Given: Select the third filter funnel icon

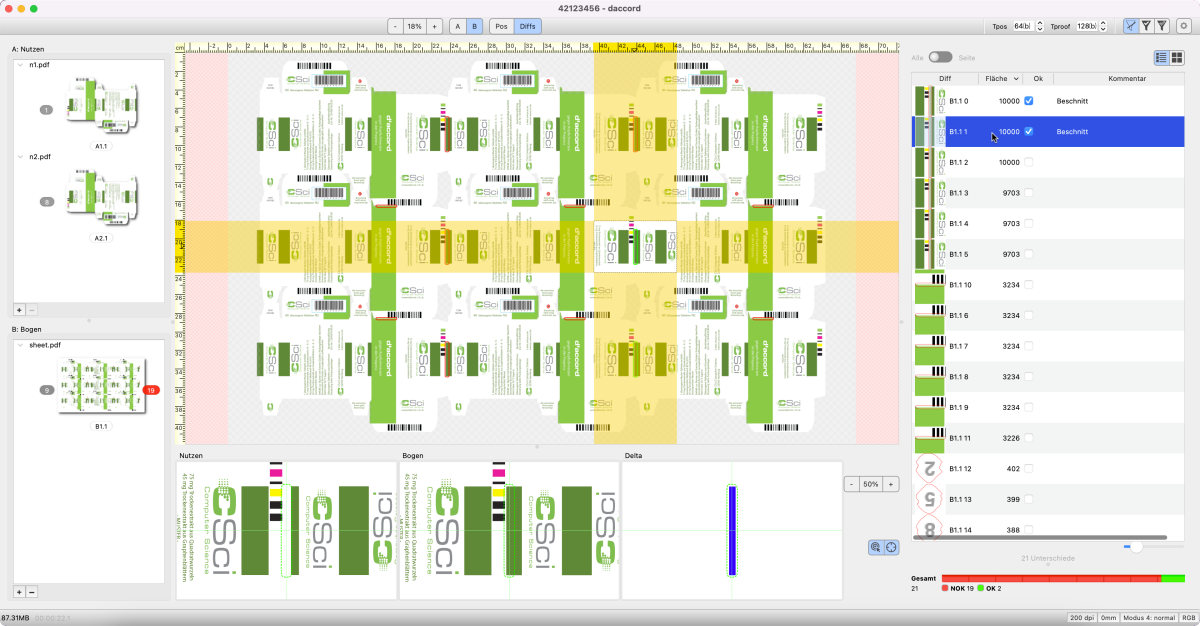Looking at the screenshot, I should (1162, 26).
